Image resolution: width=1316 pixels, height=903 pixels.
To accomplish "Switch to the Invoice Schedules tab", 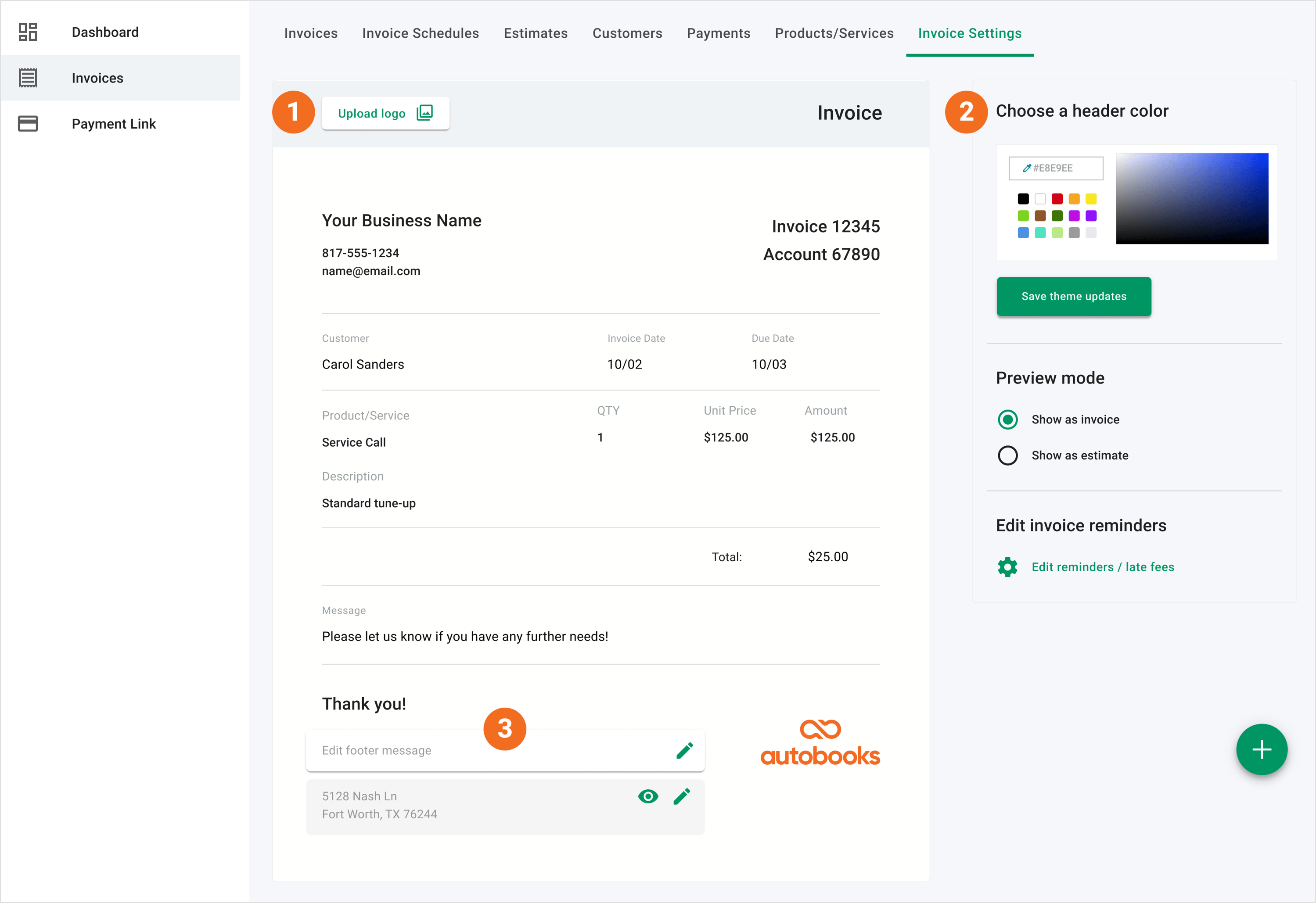I will [x=420, y=33].
